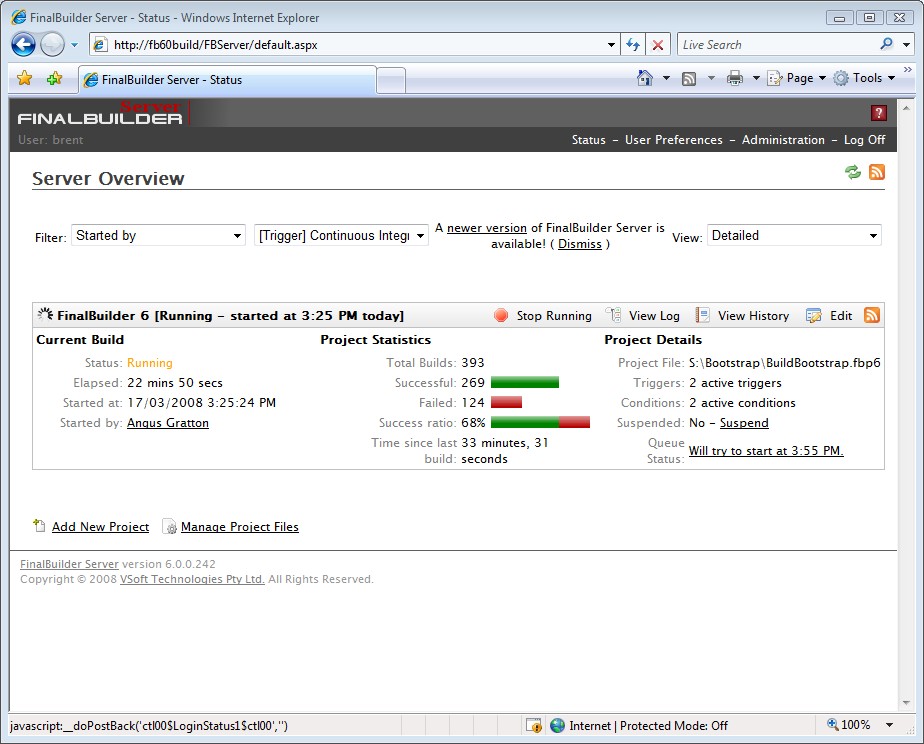Click the green refresh page icon
924x744 pixels.
tap(853, 172)
